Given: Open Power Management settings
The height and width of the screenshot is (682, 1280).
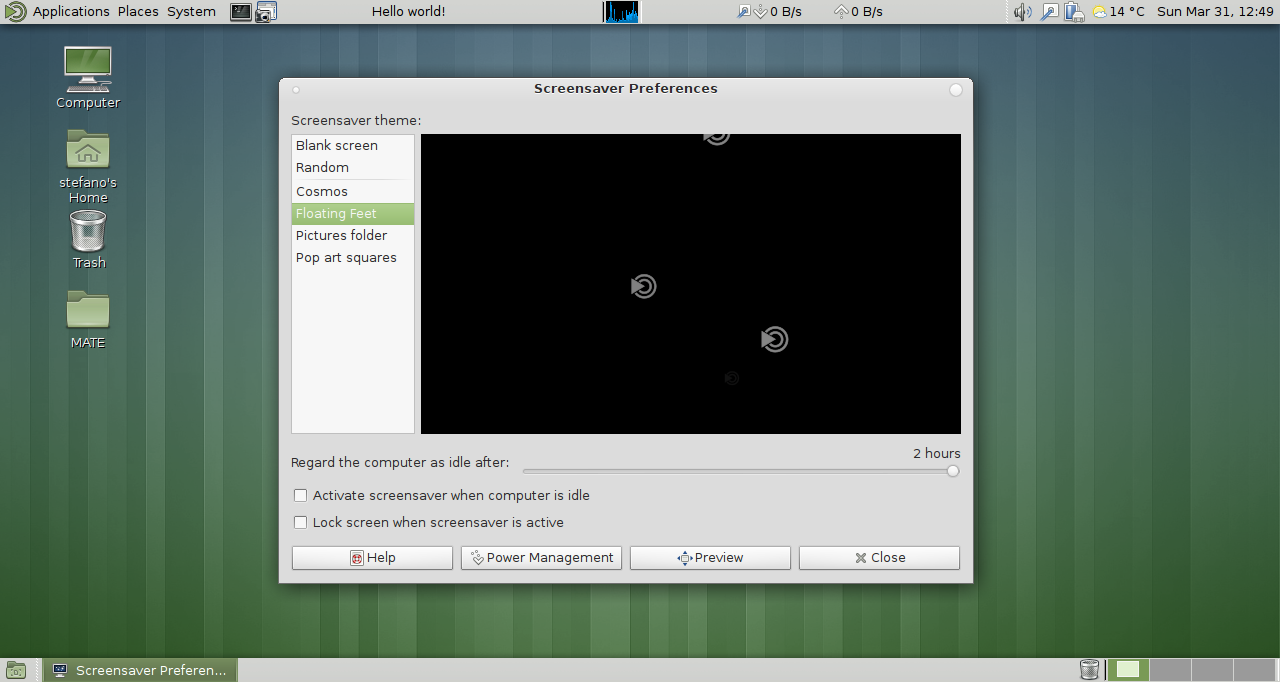Looking at the screenshot, I should [541, 558].
